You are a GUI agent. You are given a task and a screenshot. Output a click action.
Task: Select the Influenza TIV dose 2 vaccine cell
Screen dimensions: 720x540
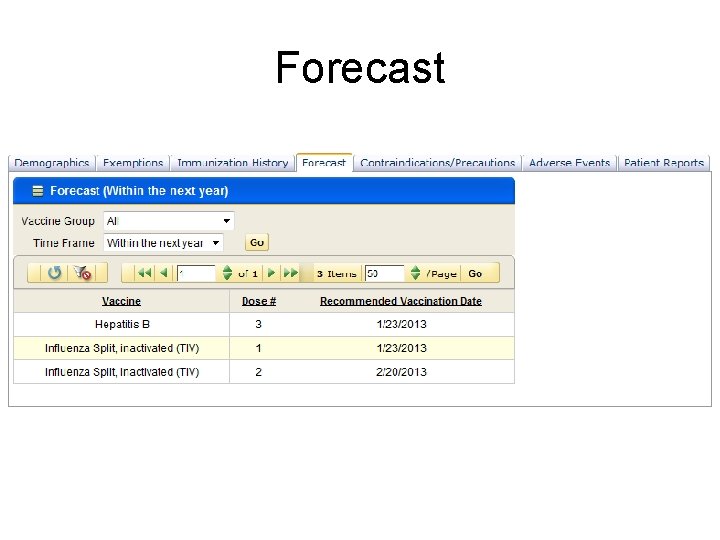(x=122, y=372)
